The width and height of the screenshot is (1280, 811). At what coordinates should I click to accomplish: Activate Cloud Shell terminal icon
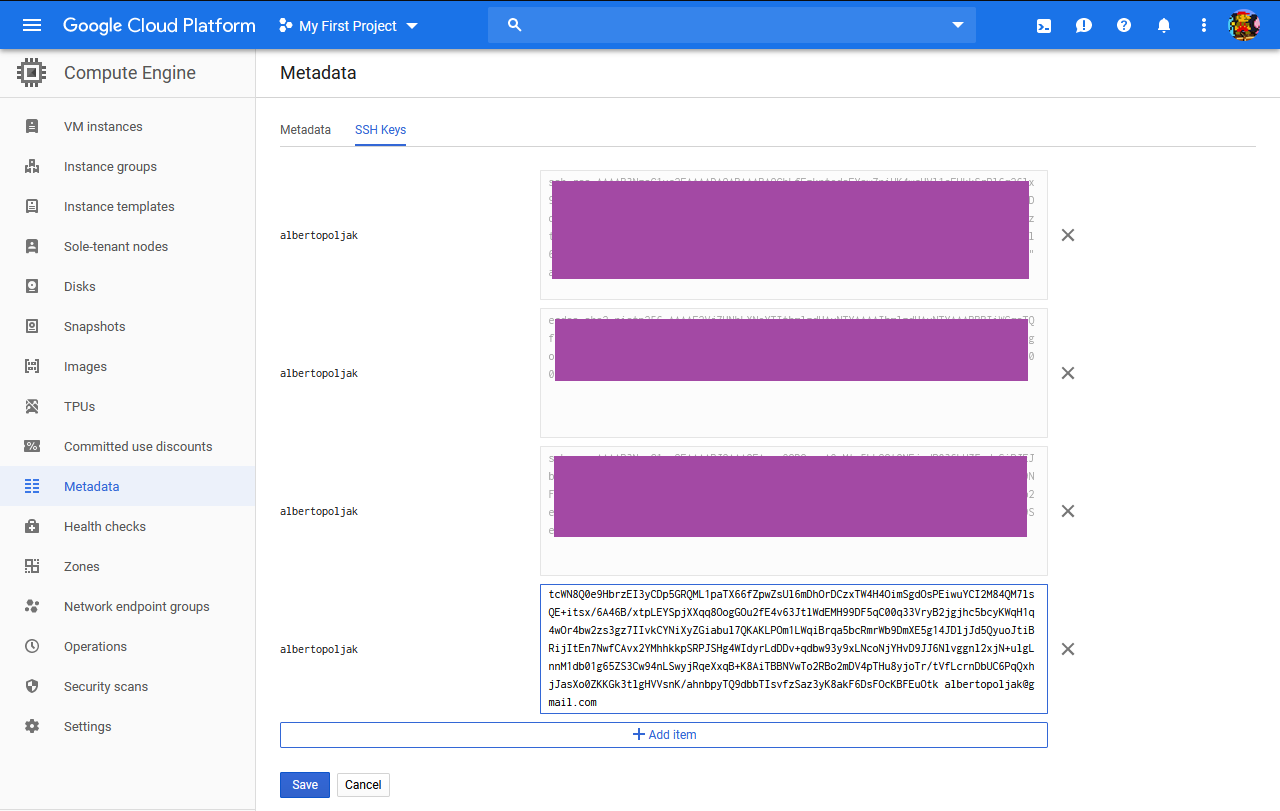tap(1044, 26)
